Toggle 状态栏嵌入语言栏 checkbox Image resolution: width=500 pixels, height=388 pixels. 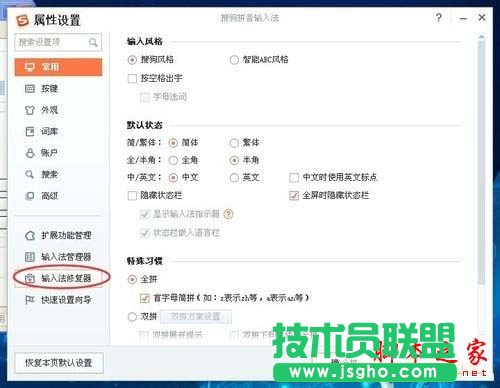click(x=144, y=233)
